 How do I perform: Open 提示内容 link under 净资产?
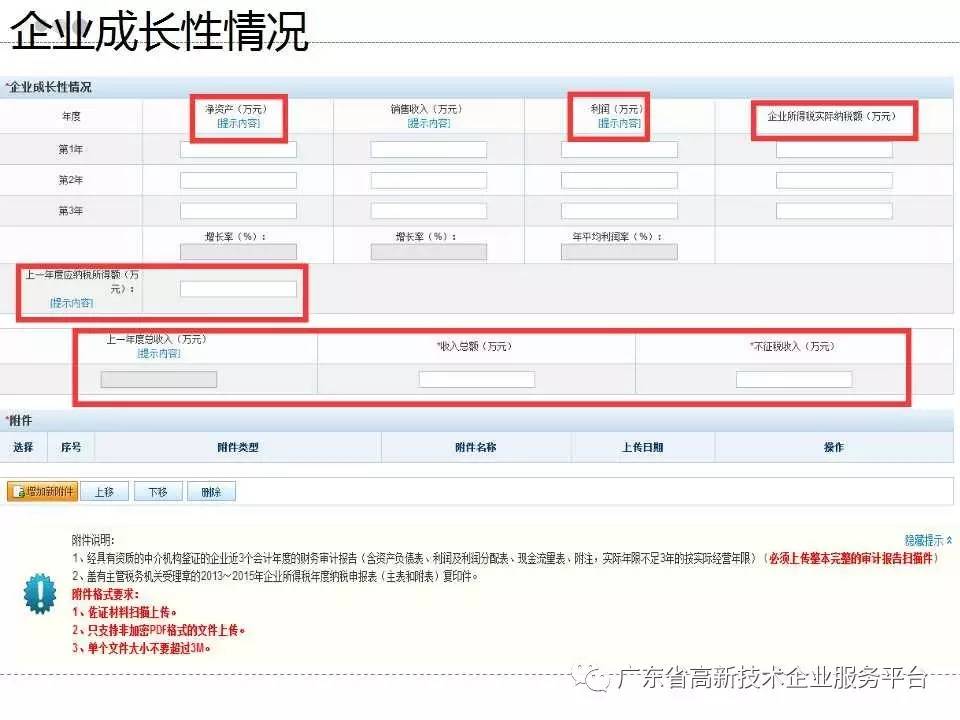[x=238, y=123]
